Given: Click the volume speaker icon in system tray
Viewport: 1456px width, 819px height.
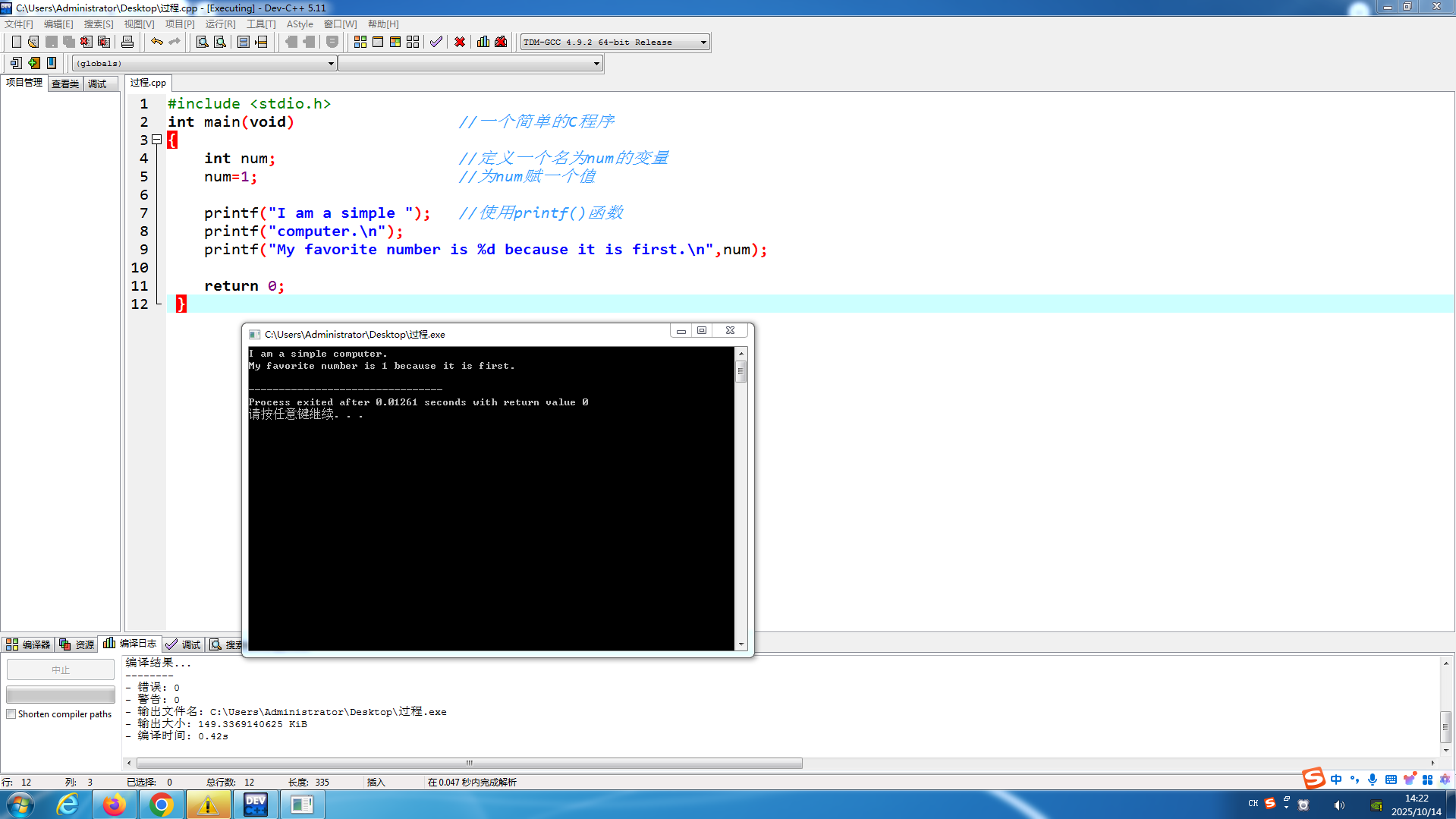Looking at the screenshot, I should pos(1339,805).
